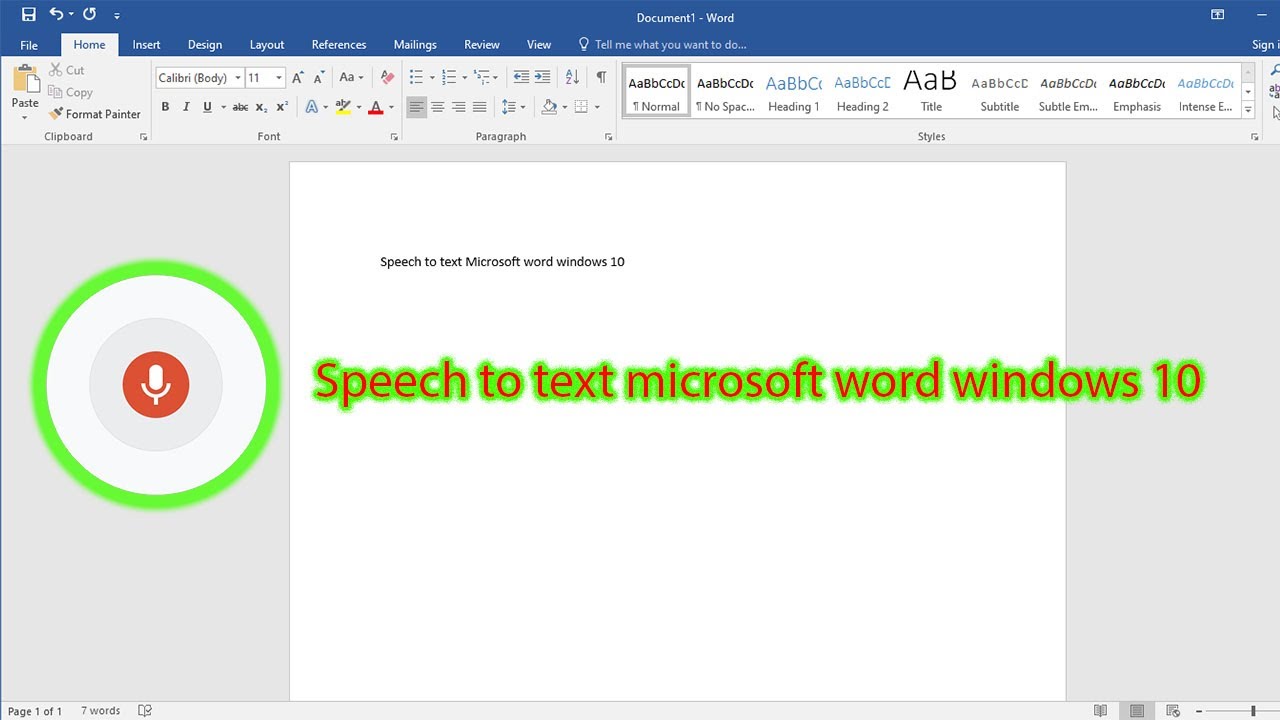This screenshot has height=720, width=1280.
Task: Toggle subscript formatting
Action: pos(261,107)
